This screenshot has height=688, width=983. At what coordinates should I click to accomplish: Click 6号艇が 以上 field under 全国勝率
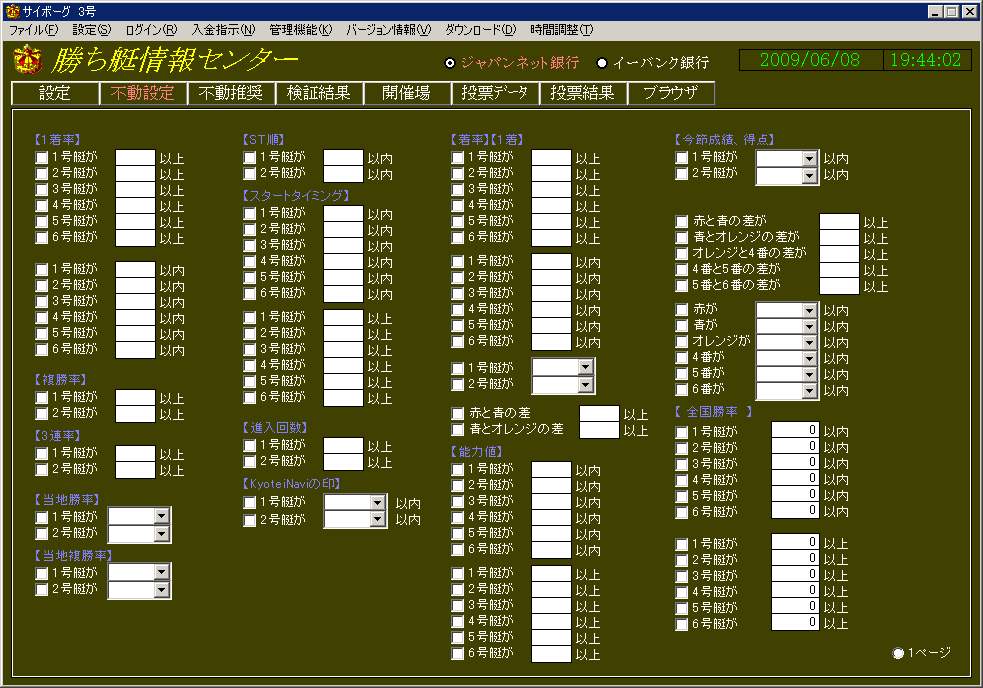[x=795, y=622]
